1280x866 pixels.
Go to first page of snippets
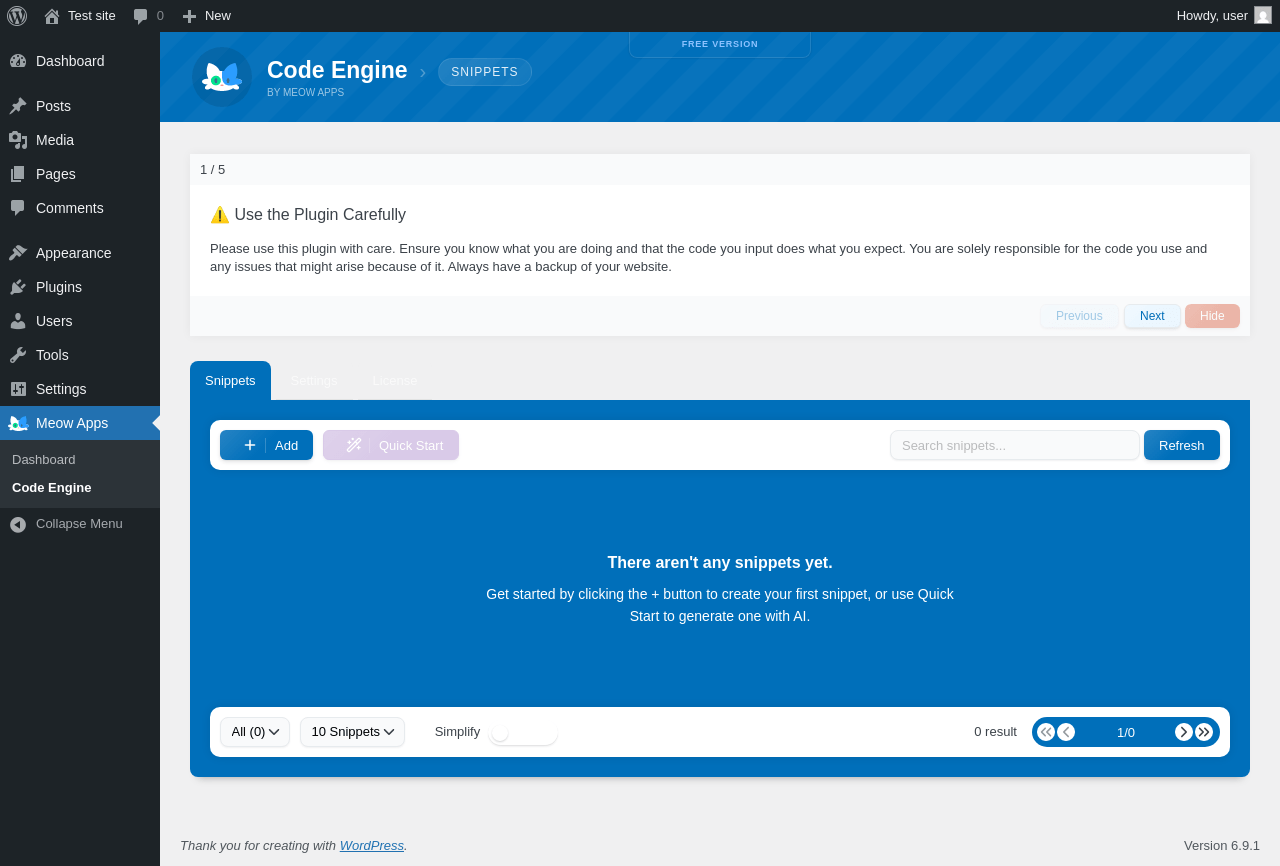point(1046,732)
